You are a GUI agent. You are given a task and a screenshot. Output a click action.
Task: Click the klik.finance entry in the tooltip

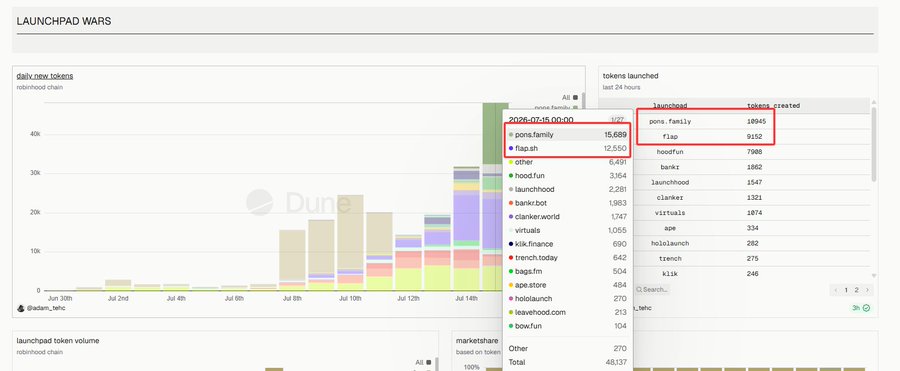567,244
